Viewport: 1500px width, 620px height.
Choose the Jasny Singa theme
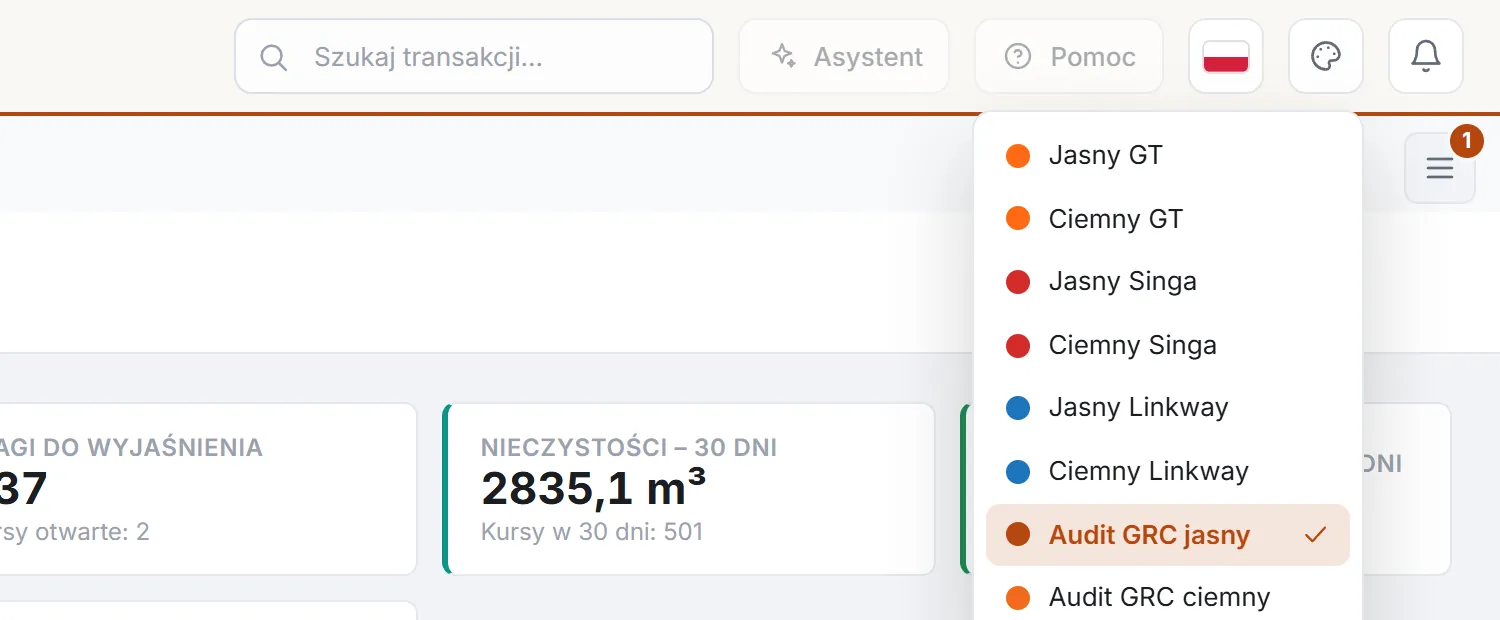click(x=1168, y=282)
